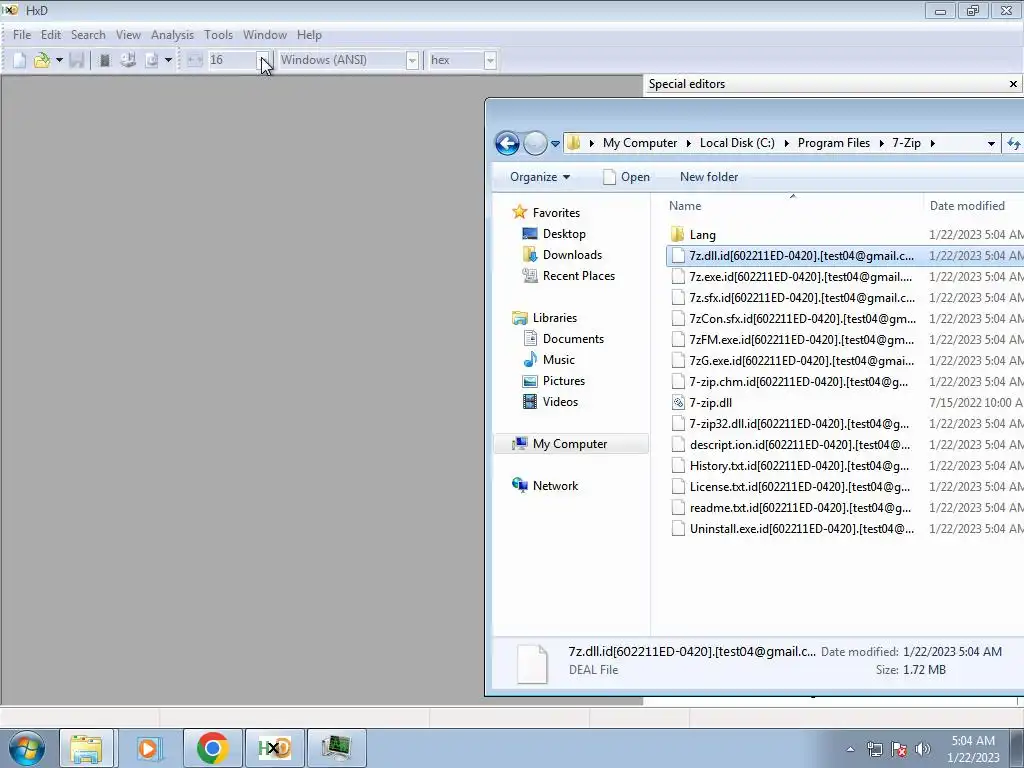Click the Windows Start button
Viewport: 1024px width, 768px height.
(27, 748)
